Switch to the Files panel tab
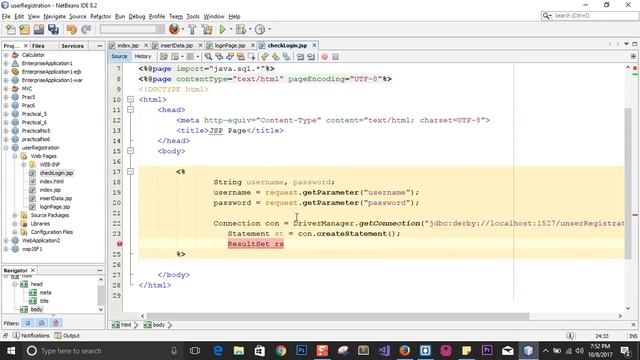Screen dimensions: 640x360 point(38,46)
